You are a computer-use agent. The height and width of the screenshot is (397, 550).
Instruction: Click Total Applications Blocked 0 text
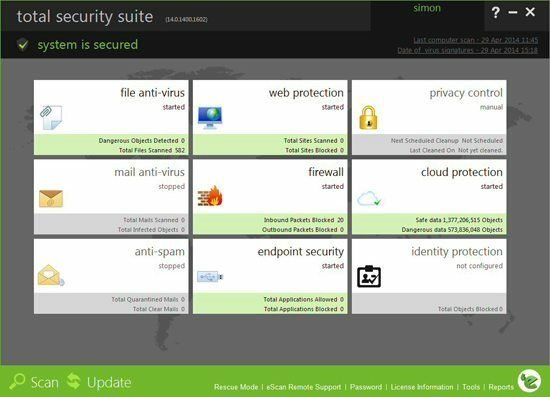tap(304, 309)
